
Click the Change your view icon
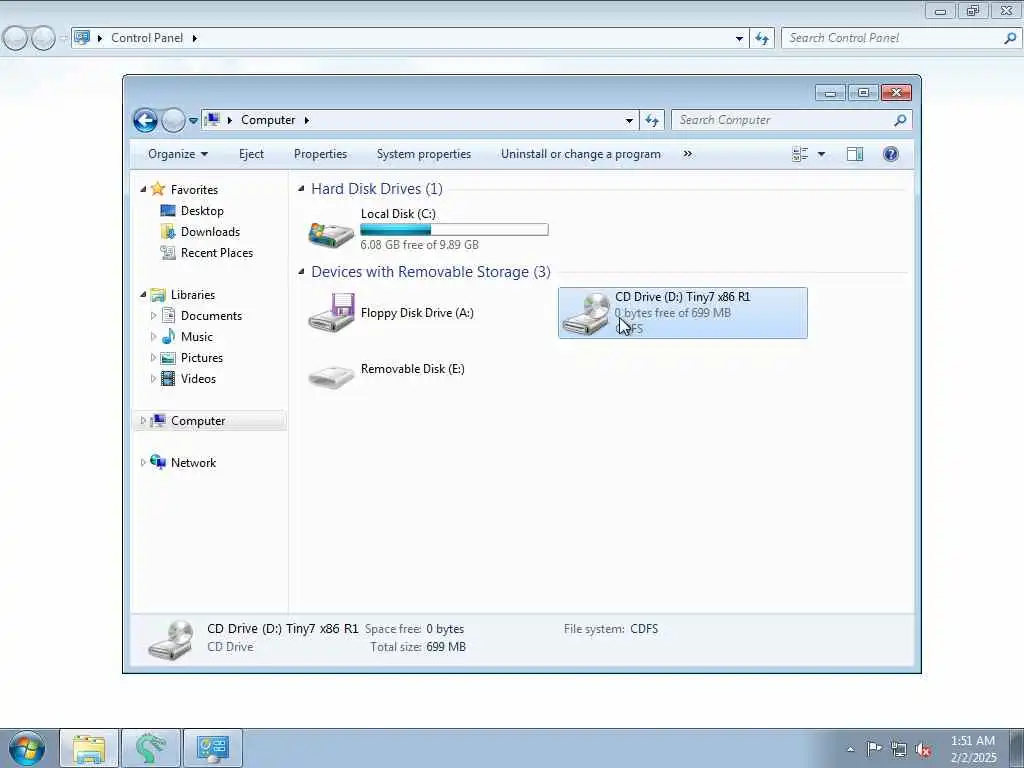pyautogui.click(x=800, y=154)
